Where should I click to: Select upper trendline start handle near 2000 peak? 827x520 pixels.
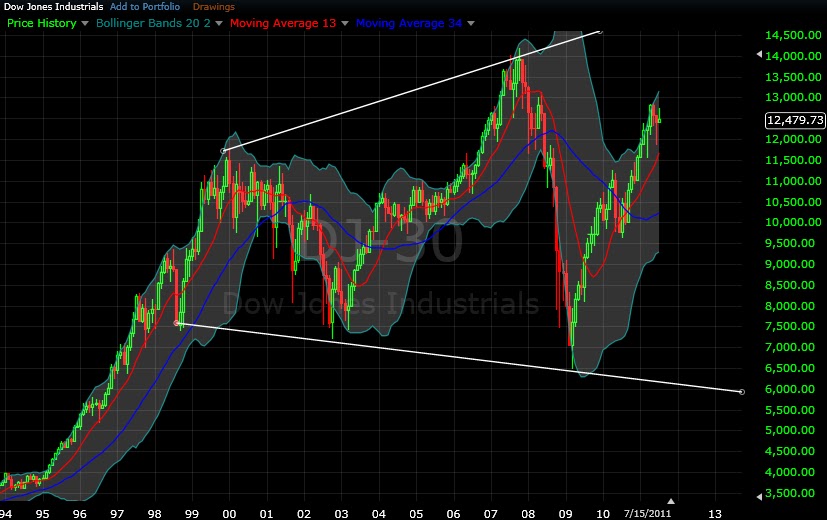pyautogui.click(x=223, y=151)
